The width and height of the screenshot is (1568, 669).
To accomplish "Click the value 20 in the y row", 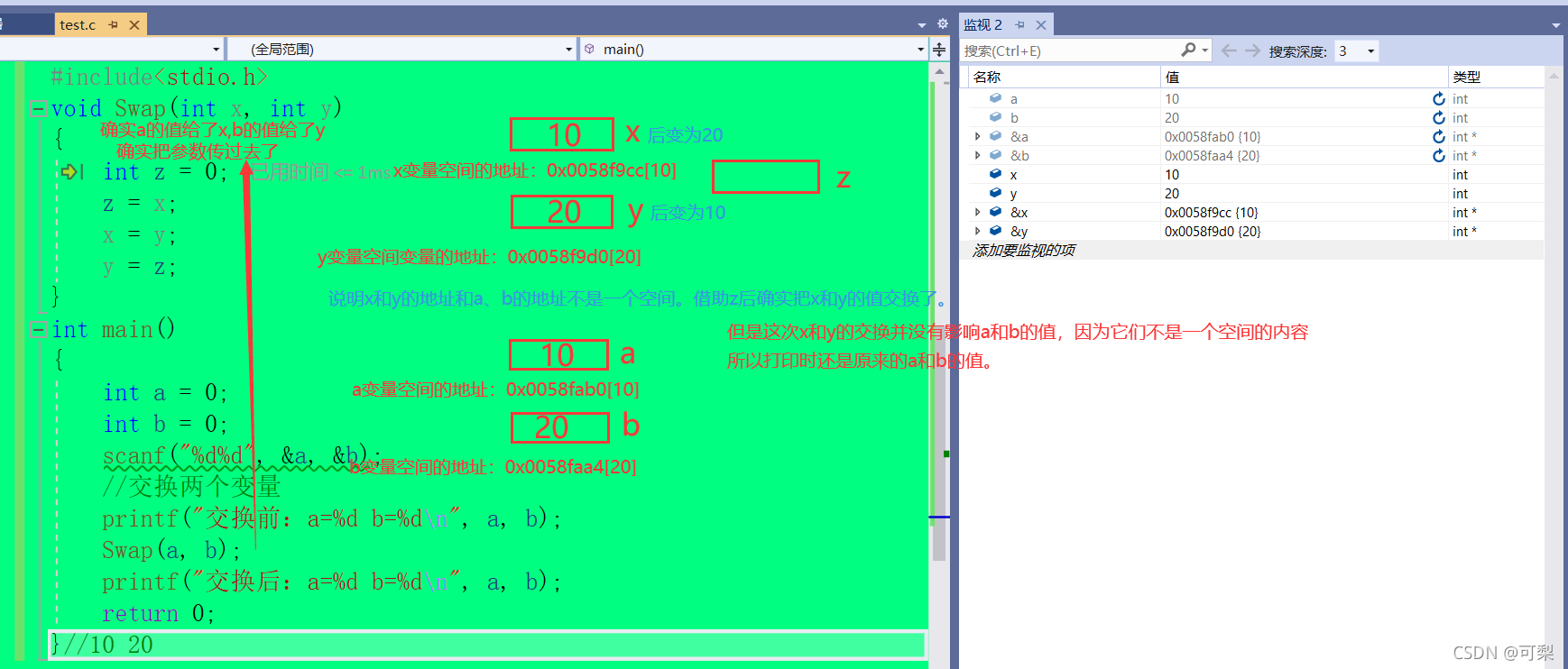I will pyautogui.click(x=1172, y=193).
